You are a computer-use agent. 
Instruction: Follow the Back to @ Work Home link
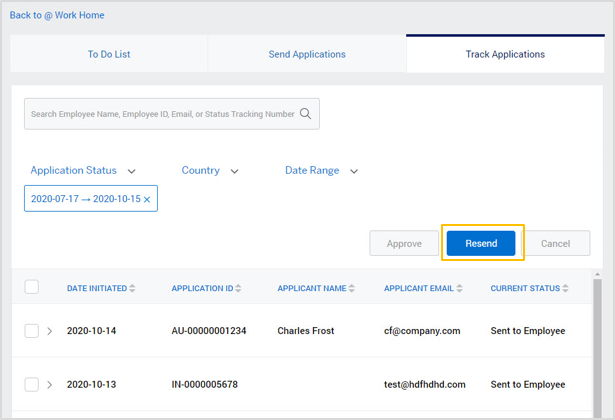click(x=57, y=15)
